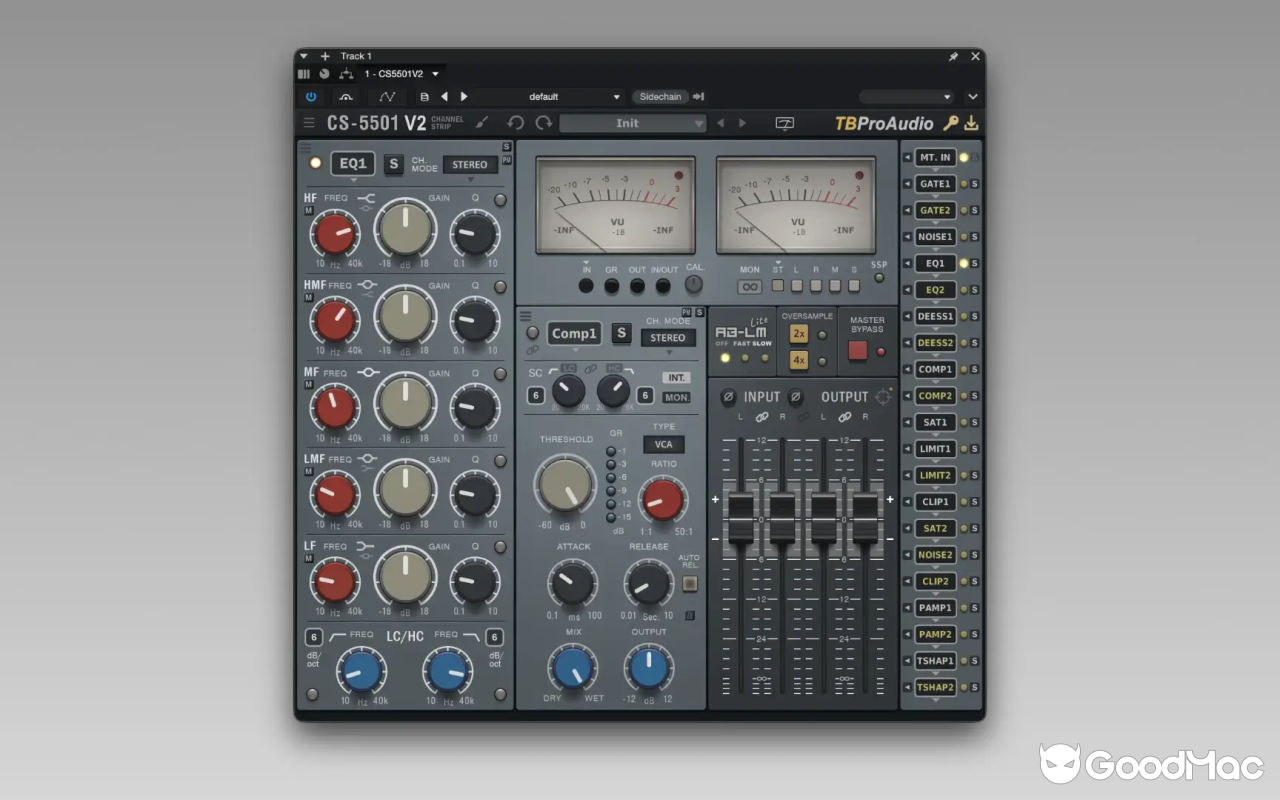1280x800 pixels.
Task: Solo the EQ1 module with S button
Action: click(x=394, y=164)
